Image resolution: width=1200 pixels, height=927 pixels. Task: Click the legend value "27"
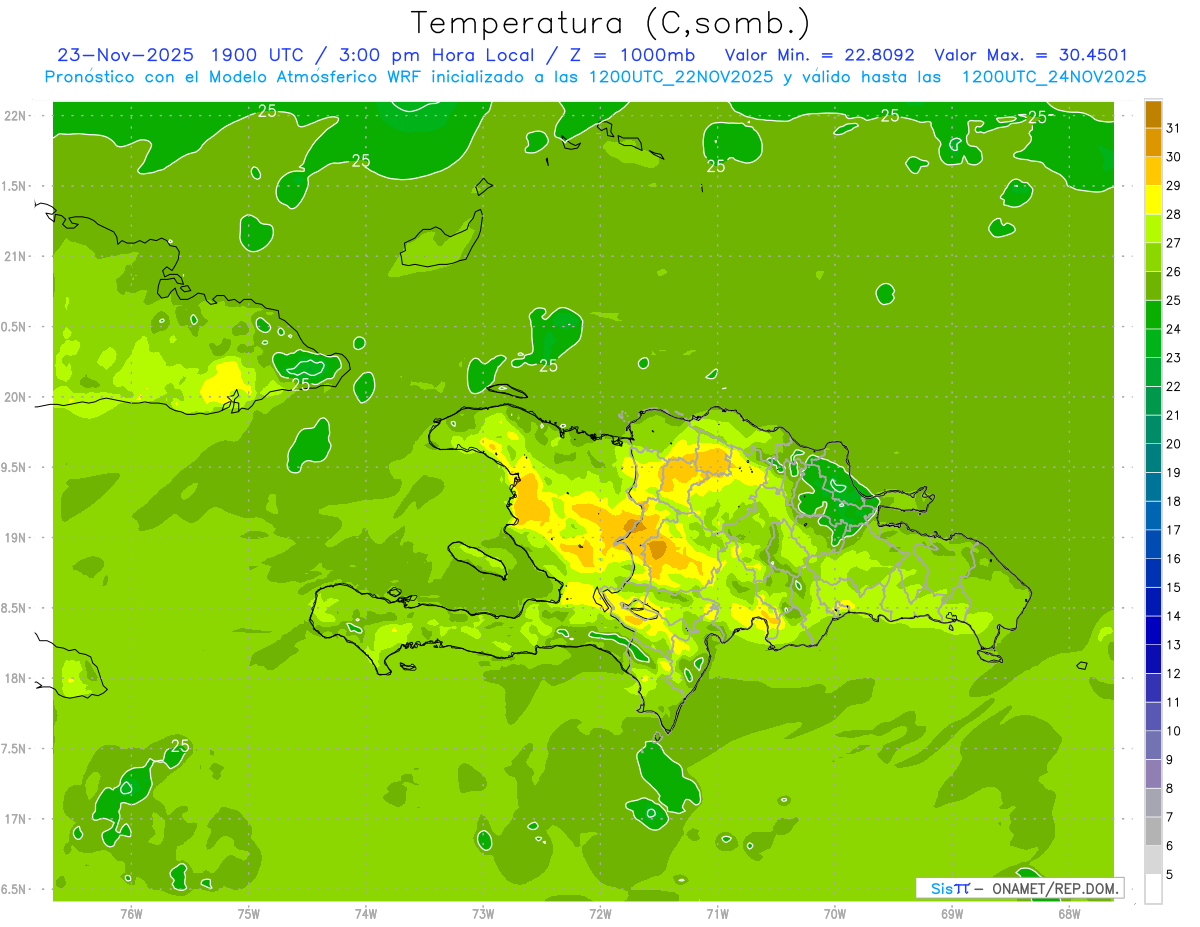pos(1174,242)
